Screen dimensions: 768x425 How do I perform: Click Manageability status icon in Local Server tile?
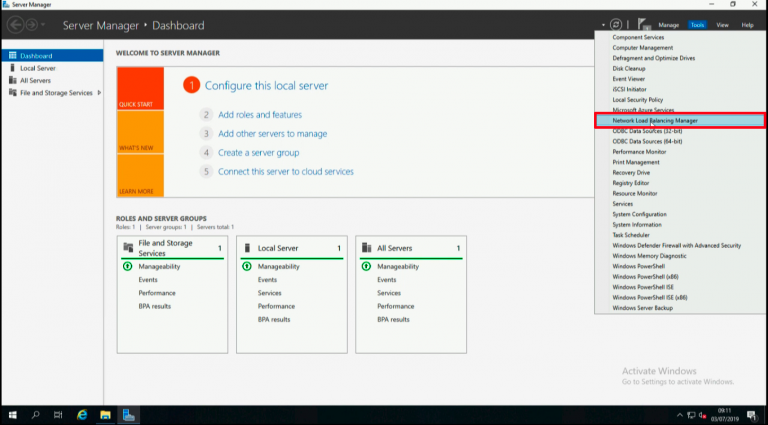pos(247,266)
